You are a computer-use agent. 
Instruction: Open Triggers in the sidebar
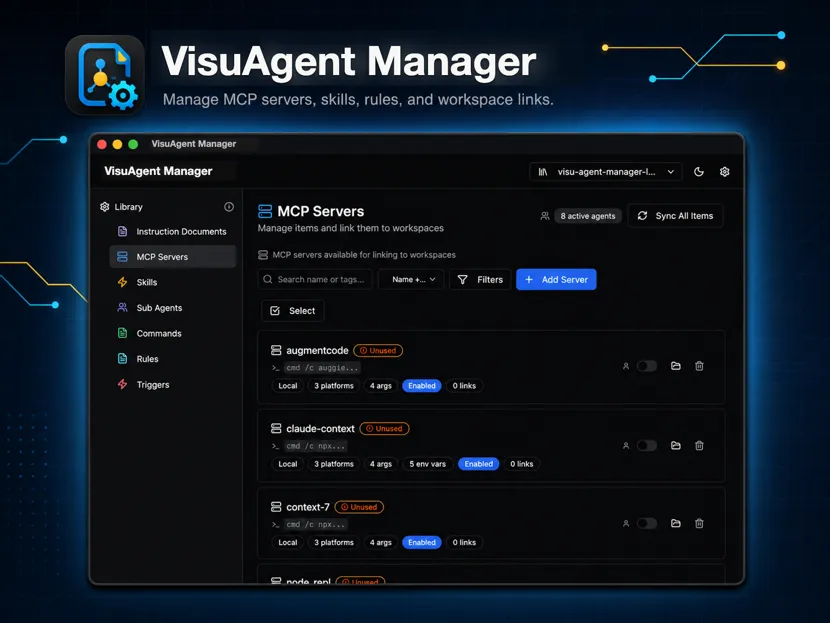click(x=173, y=384)
